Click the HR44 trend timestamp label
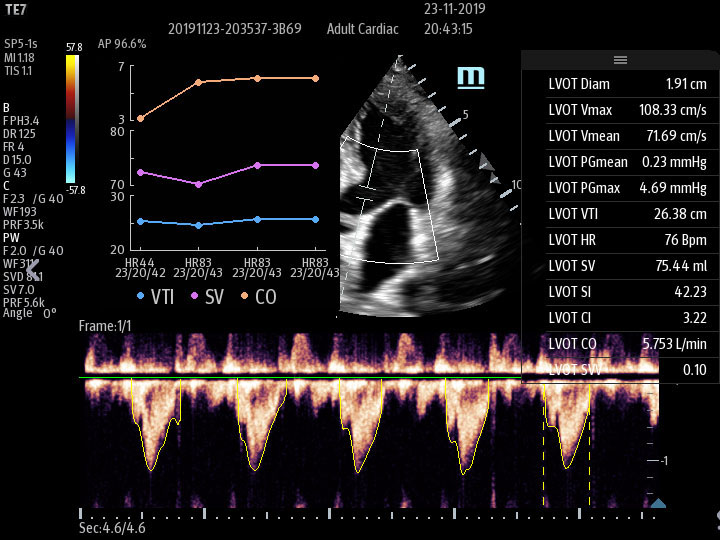This screenshot has height=540, width=720. click(140, 260)
